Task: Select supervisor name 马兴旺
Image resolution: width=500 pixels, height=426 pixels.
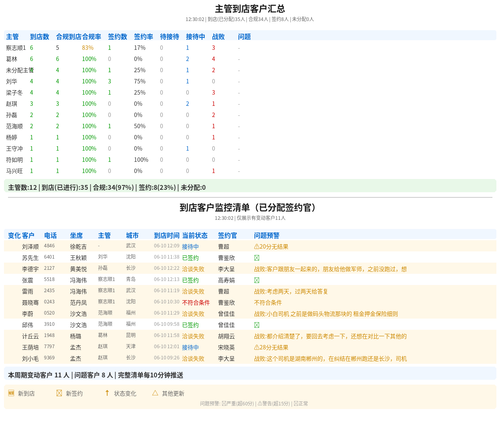Action: (14, 171)
